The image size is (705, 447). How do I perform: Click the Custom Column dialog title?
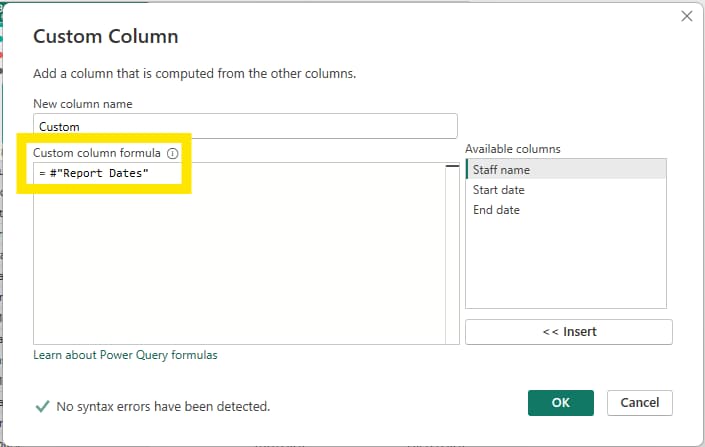pyautogui.click(x=106, y=37)
